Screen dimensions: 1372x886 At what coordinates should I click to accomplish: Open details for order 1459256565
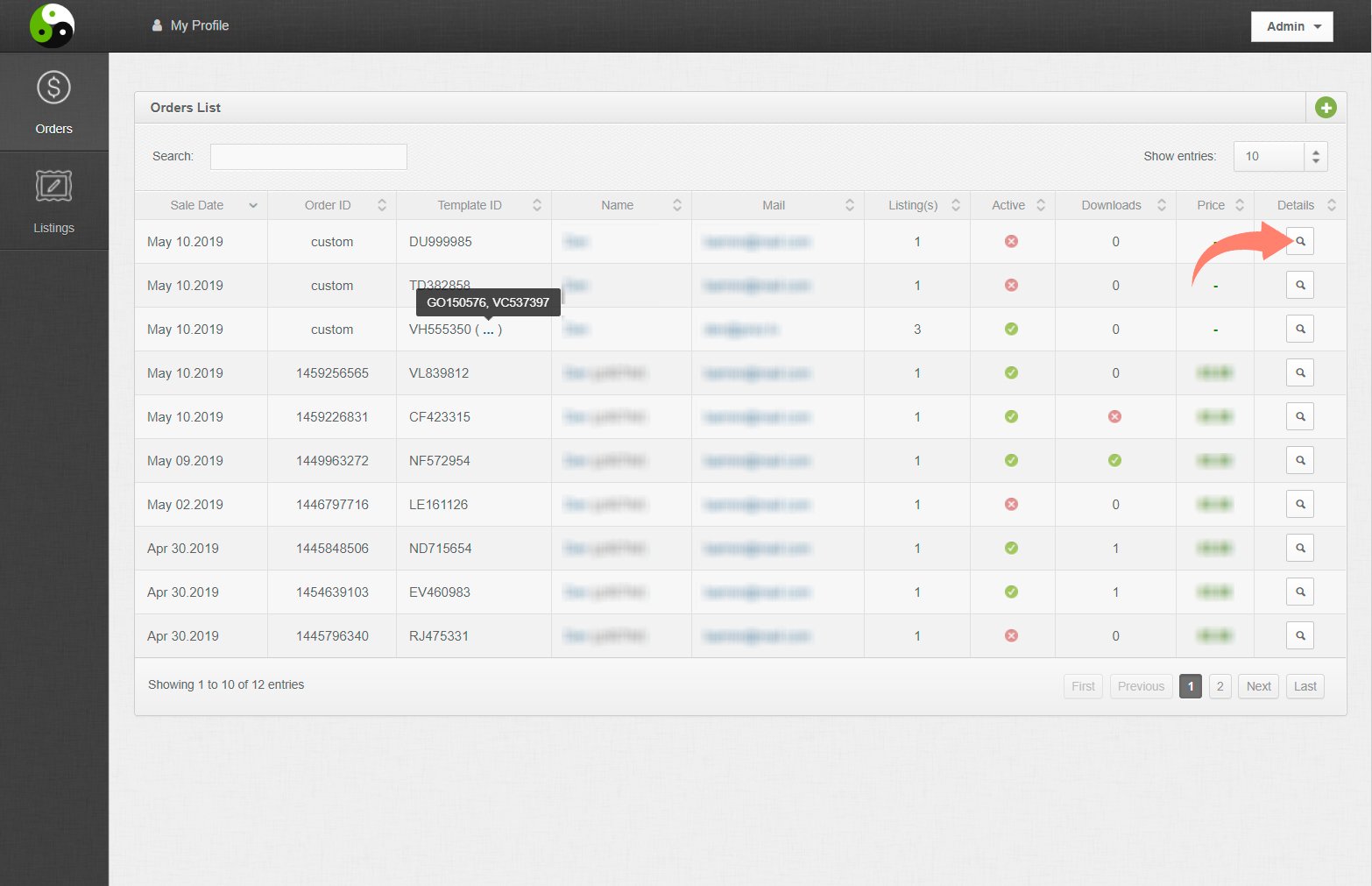(x=1300, y=372)
